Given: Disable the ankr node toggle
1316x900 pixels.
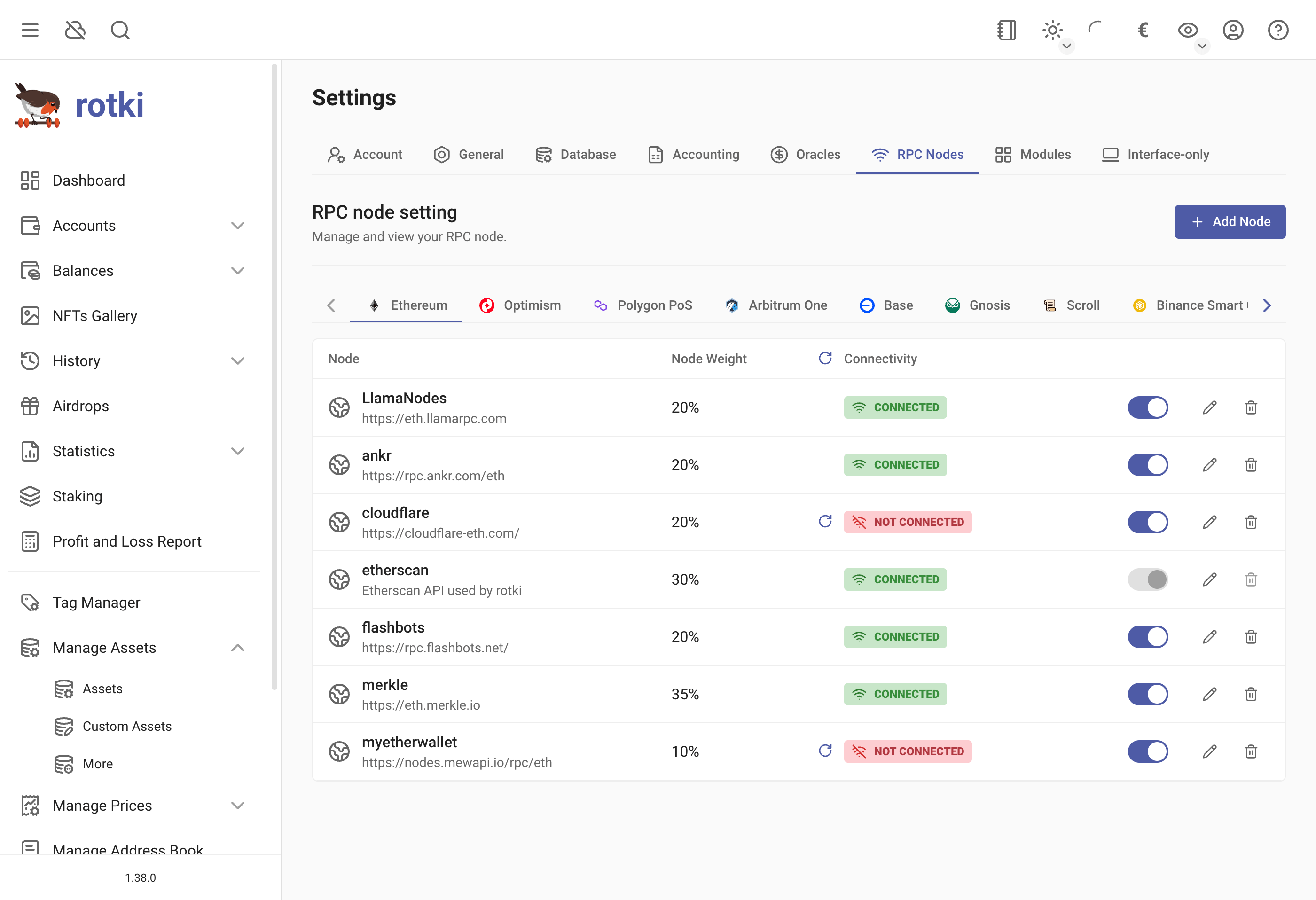Looking at the screenshot, I should point(1148,464).
